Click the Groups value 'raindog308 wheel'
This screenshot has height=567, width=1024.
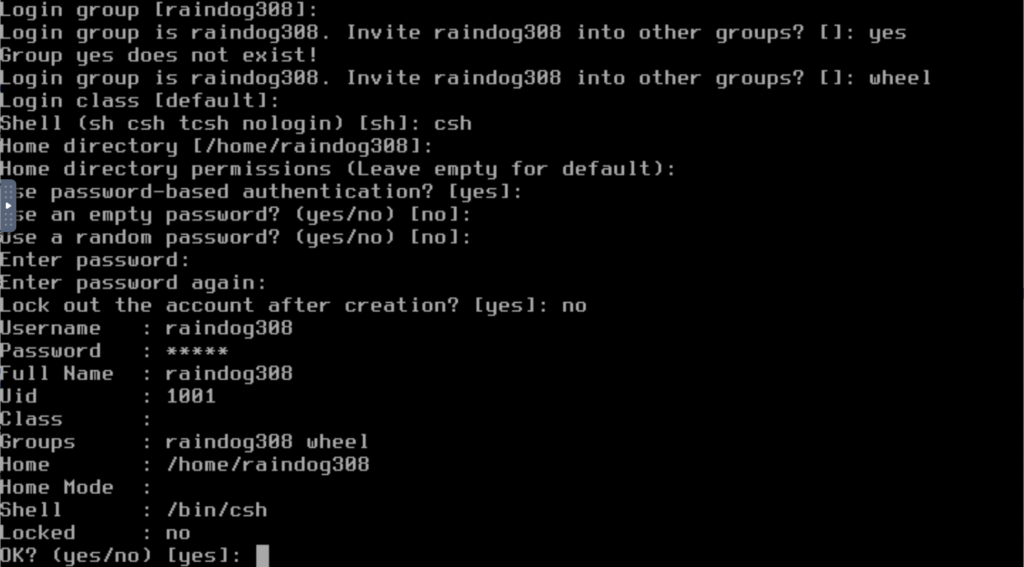[x=268, y=442]
